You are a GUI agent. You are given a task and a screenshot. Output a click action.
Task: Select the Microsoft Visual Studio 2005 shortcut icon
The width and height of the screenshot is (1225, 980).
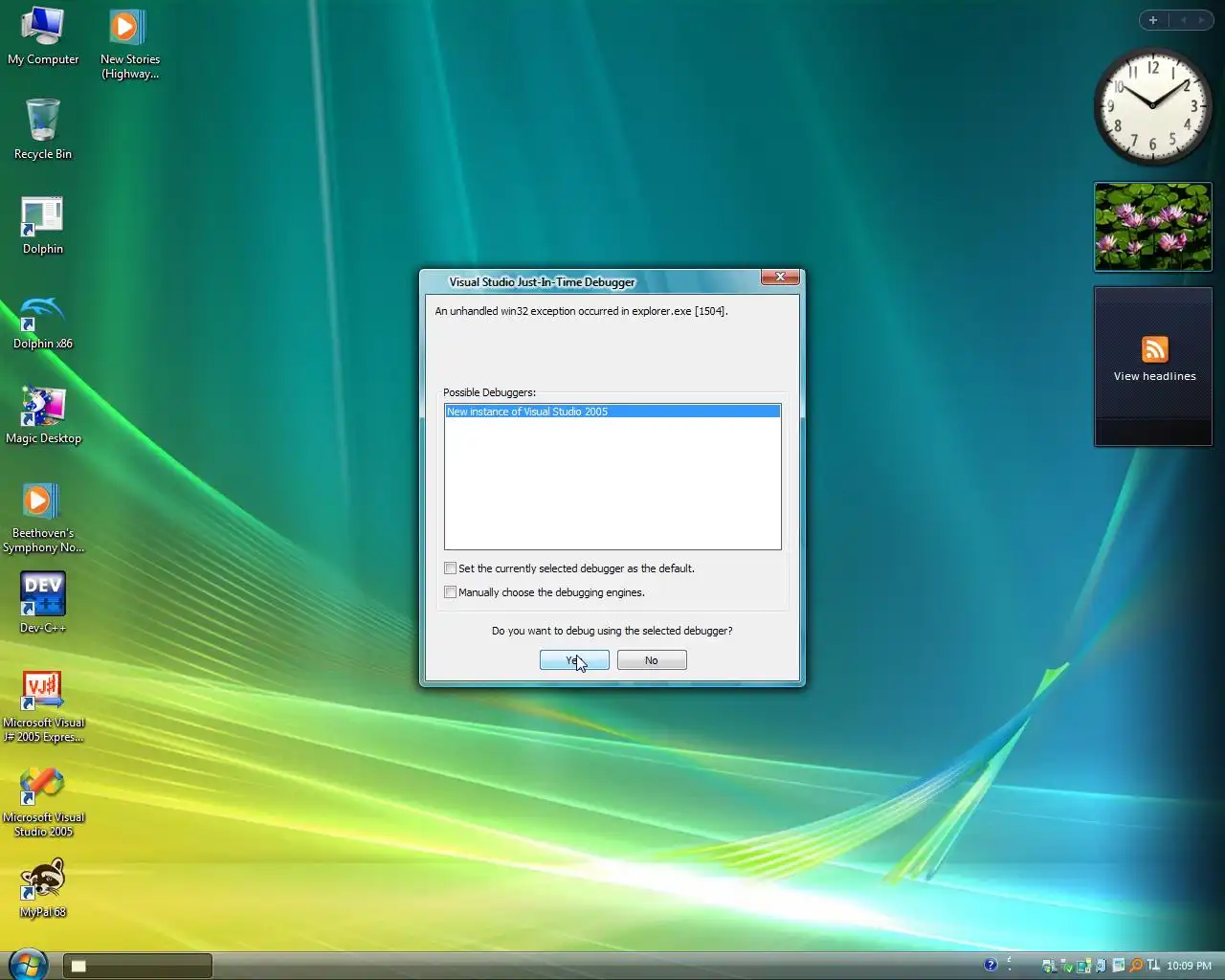click(x=42, y=802)
